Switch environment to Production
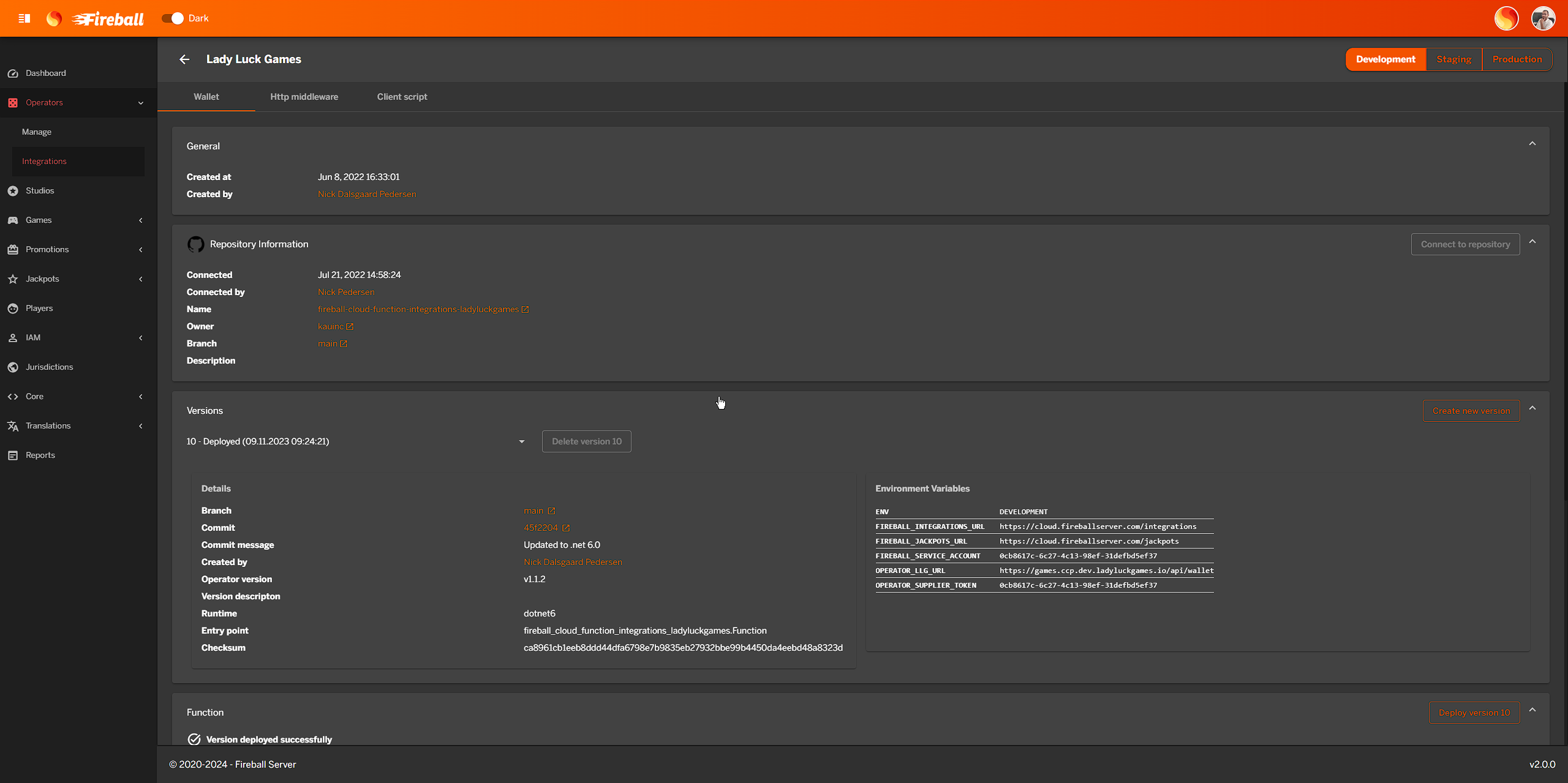 point(1517,59)
